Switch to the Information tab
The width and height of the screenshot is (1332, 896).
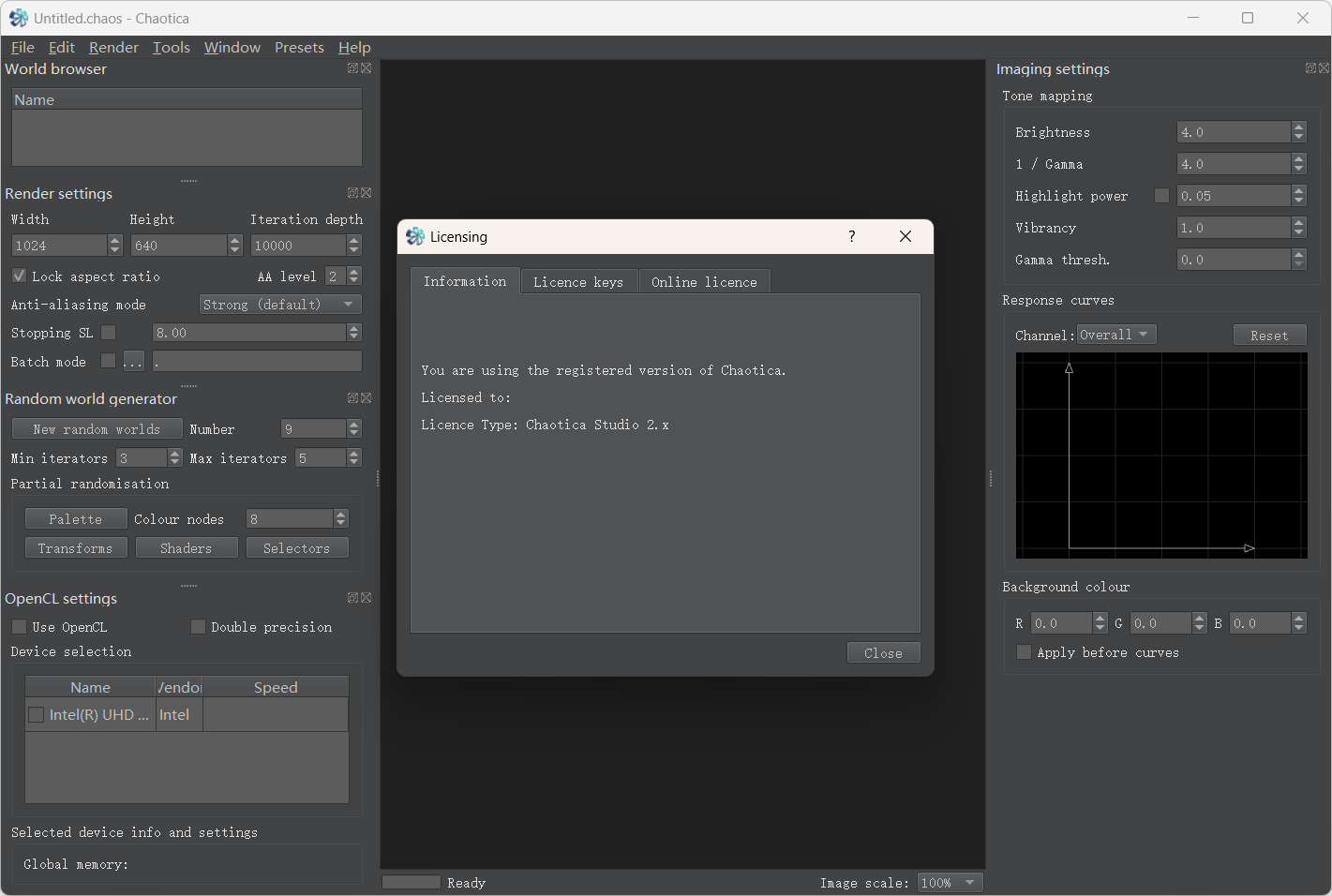pyautogui.click(x=465, y=281)
